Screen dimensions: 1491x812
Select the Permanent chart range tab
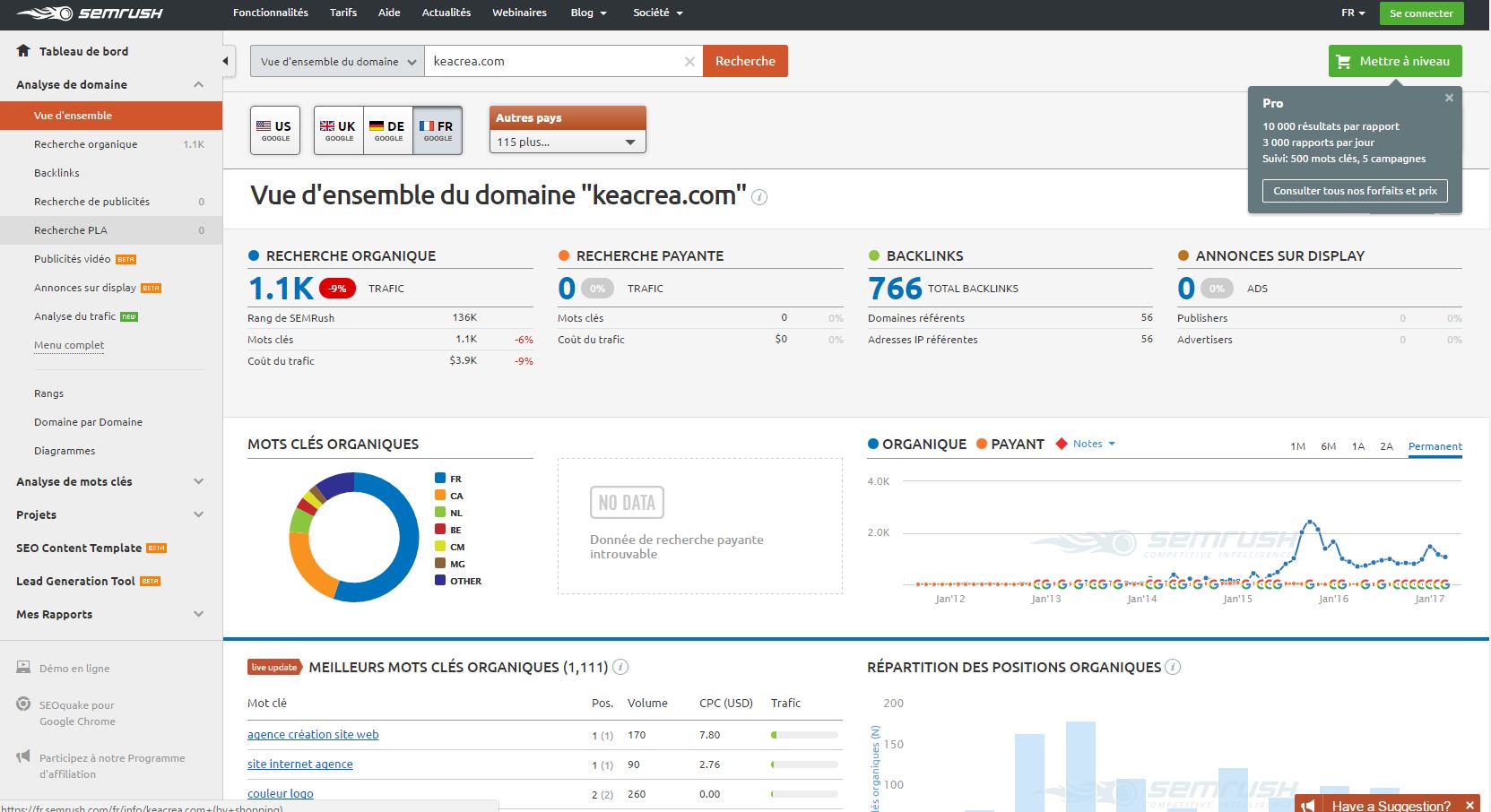(x=1435, y=446)
